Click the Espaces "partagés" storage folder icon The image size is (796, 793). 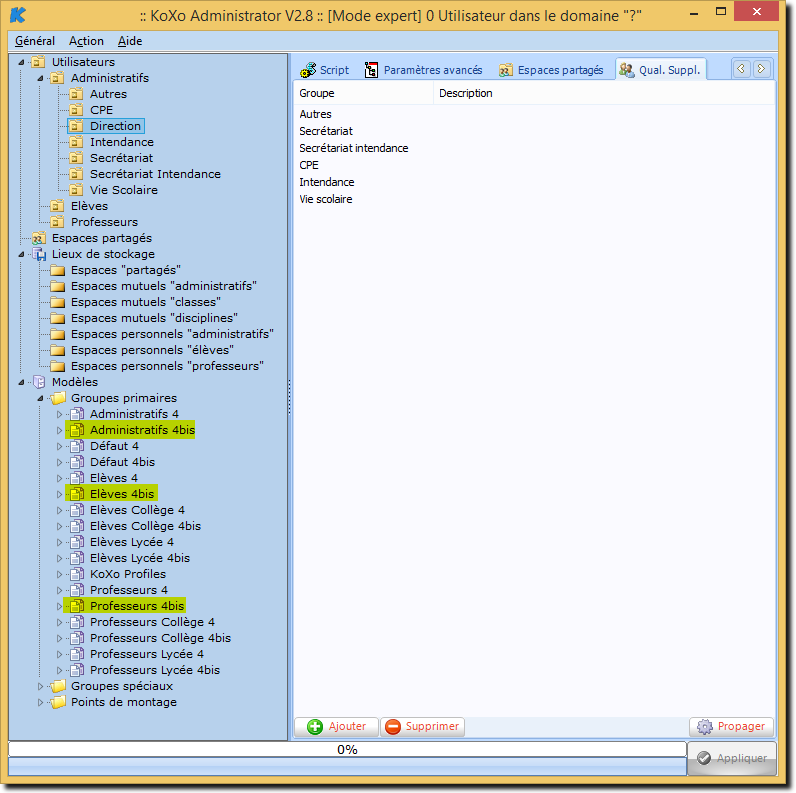coord(57,270)
